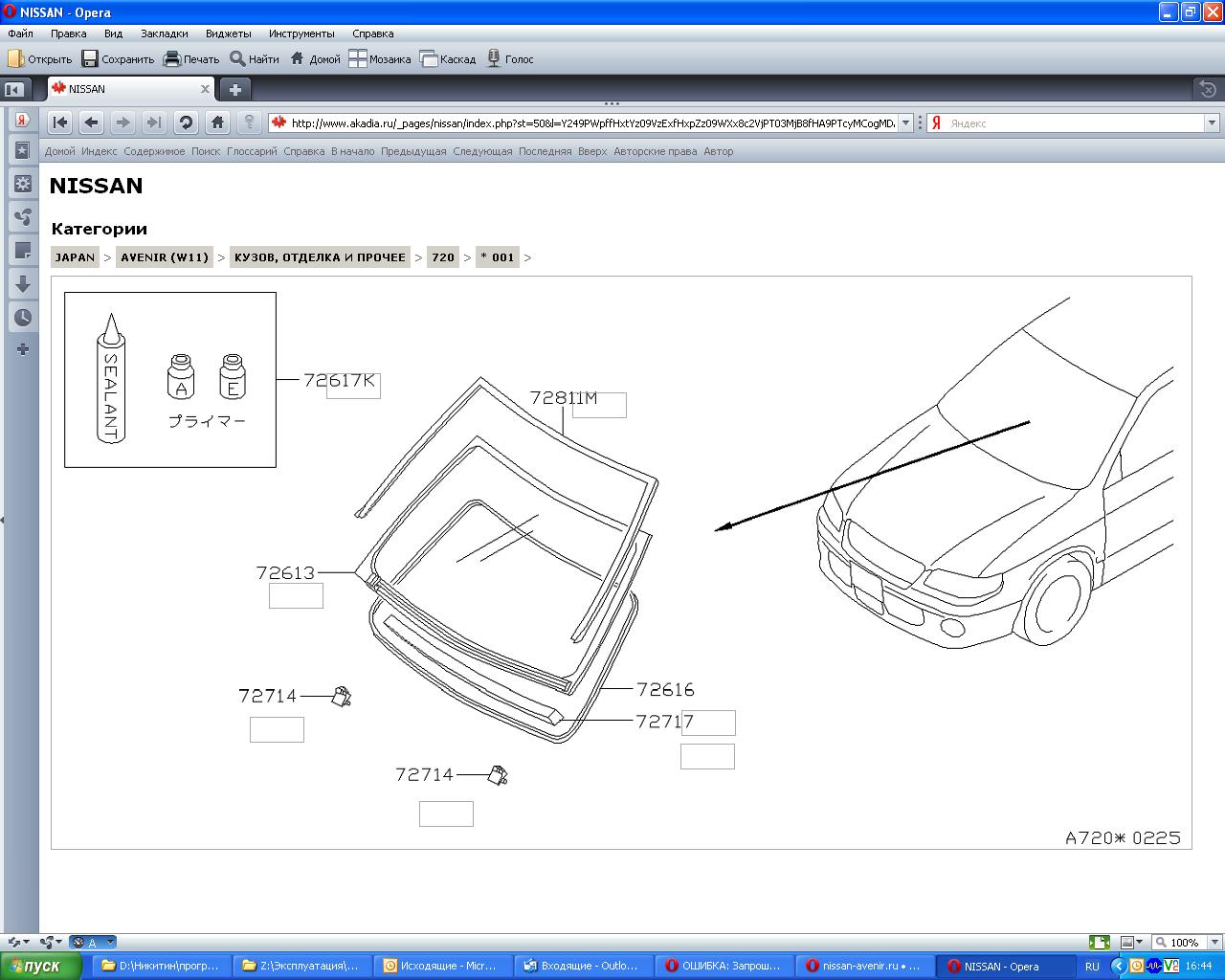The height and width of the screenshot is (980, 1225).
Task: Click part number 72617K in diagram
Action: tap(340, 380)
